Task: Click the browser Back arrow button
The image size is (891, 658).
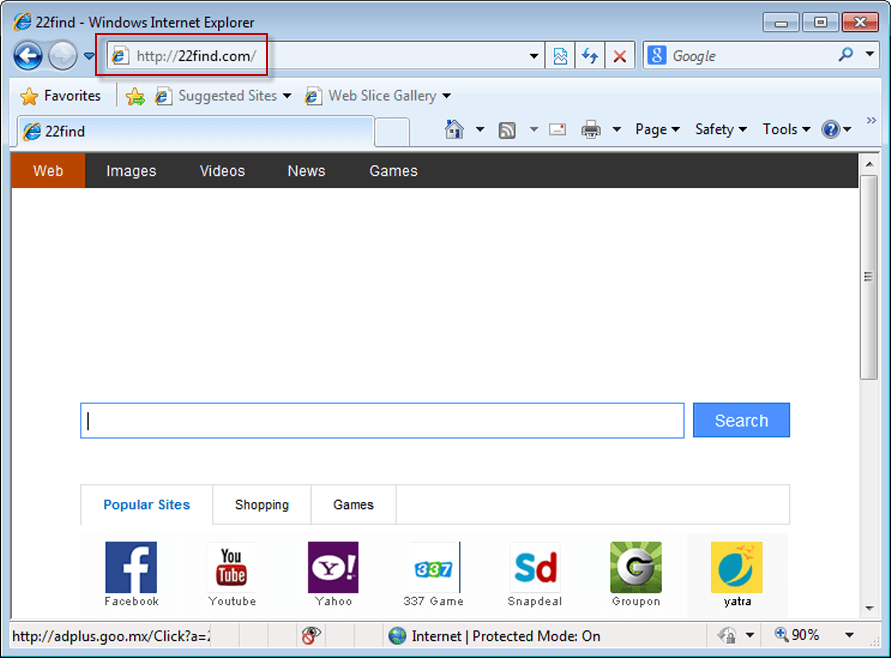Action: point(28,56)
